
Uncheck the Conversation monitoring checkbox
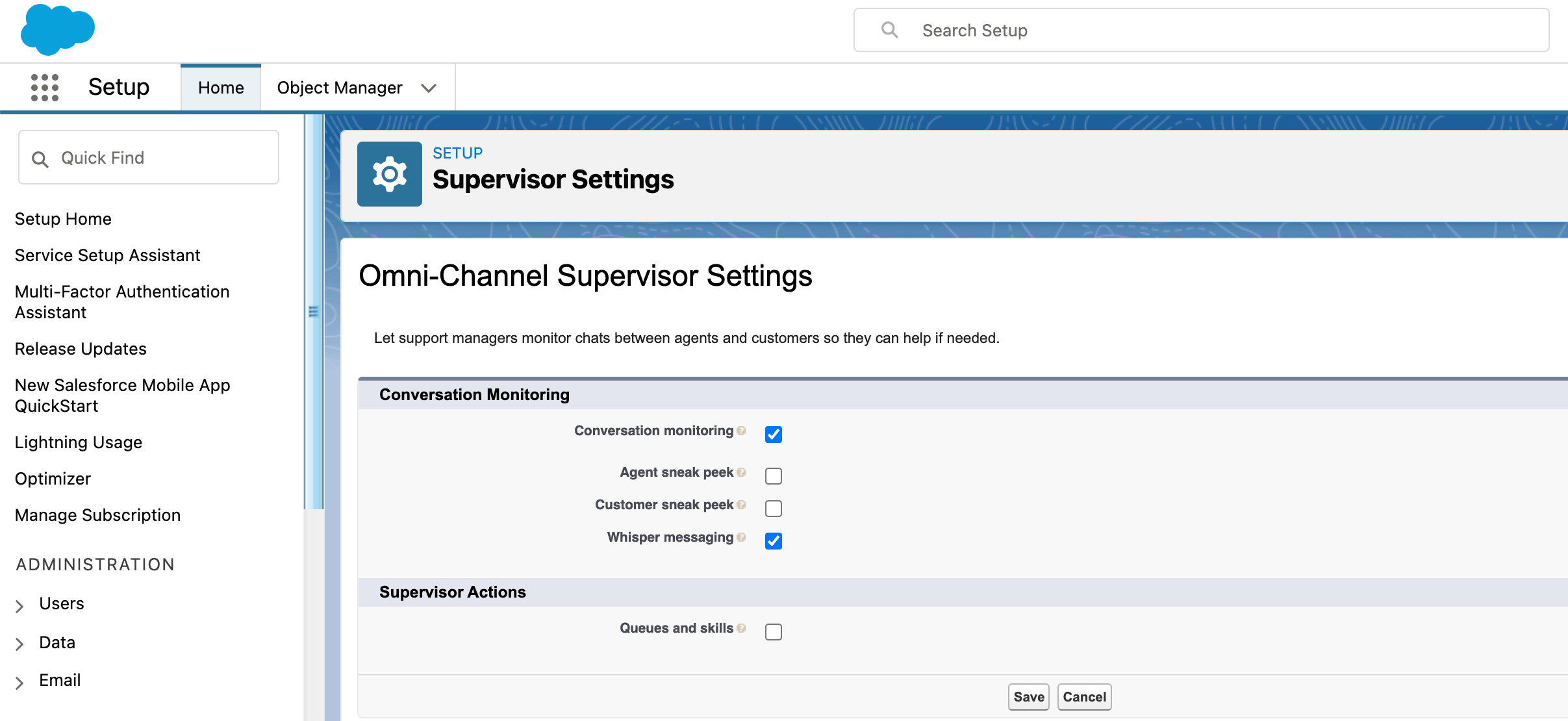click(773, 435)
